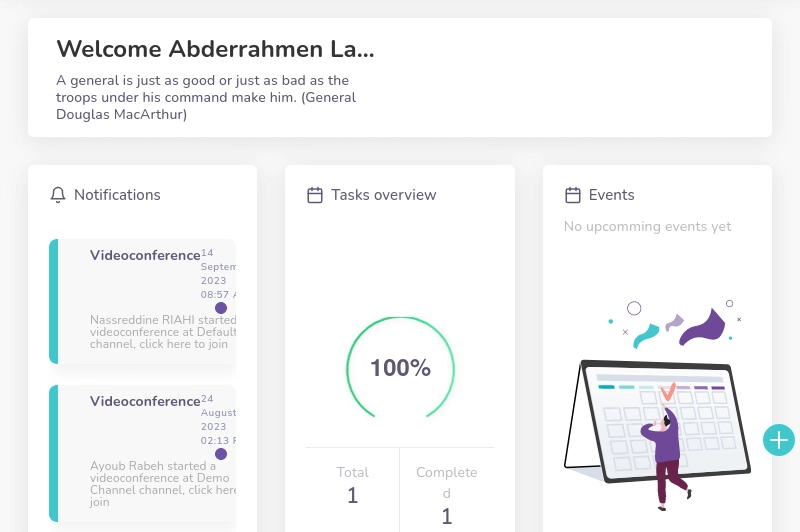Screen dimensions: 800x532
Task: Click the calendar icon beside Events
Action: pos(573,195)
